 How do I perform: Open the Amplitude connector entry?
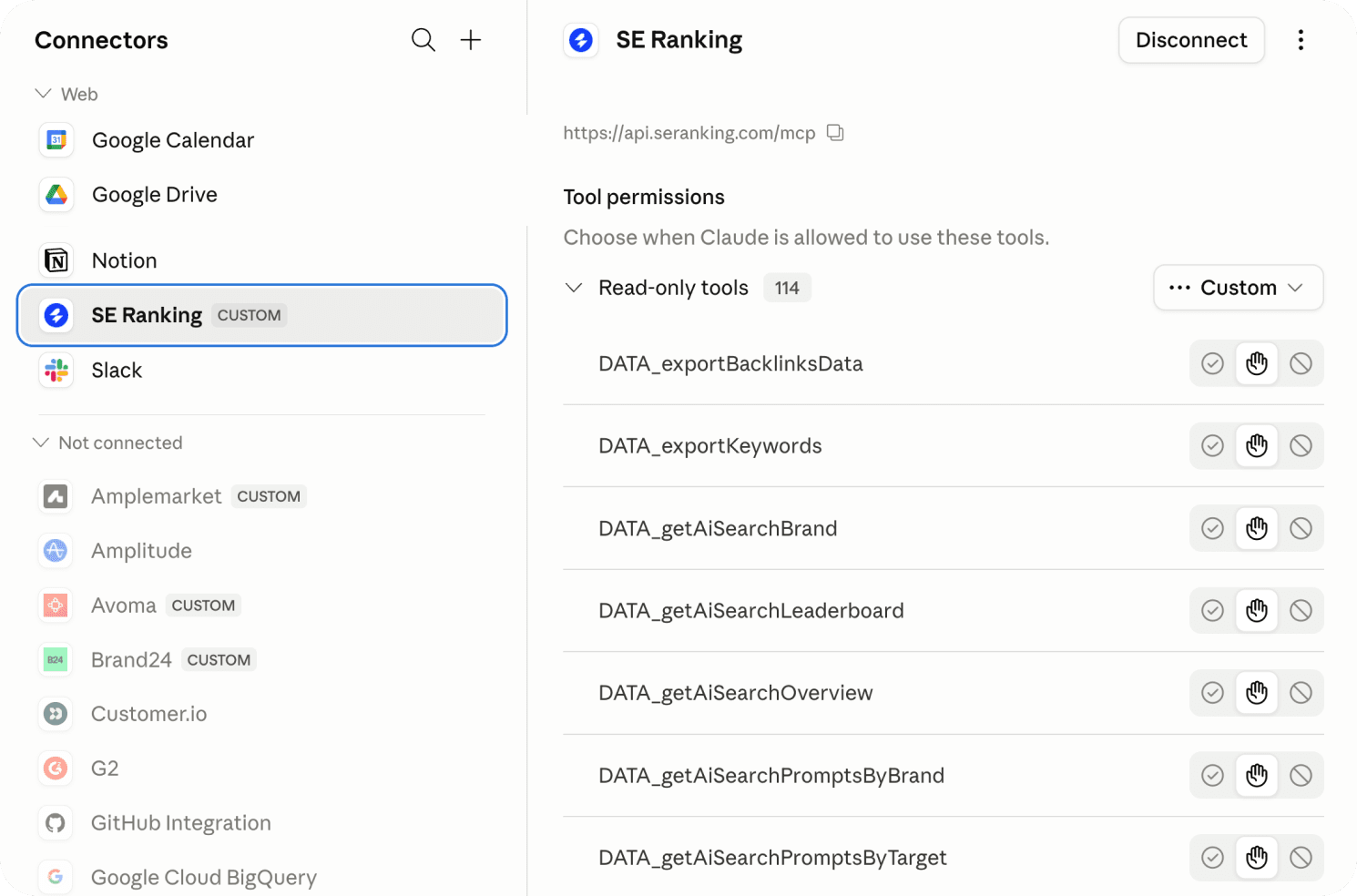[x=261, y=551]
